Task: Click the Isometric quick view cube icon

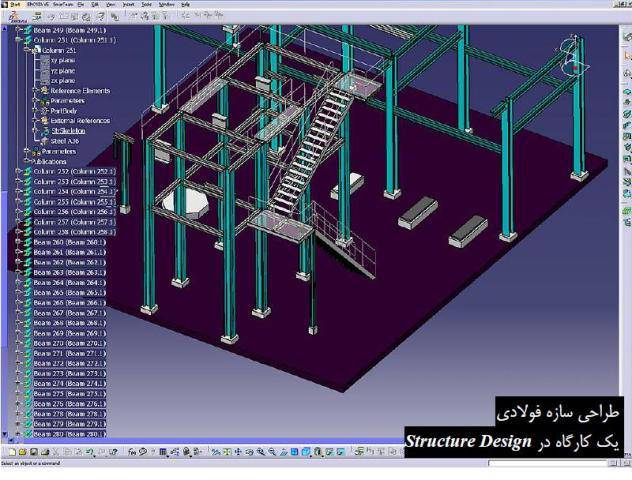Action: tap(306, 452)
